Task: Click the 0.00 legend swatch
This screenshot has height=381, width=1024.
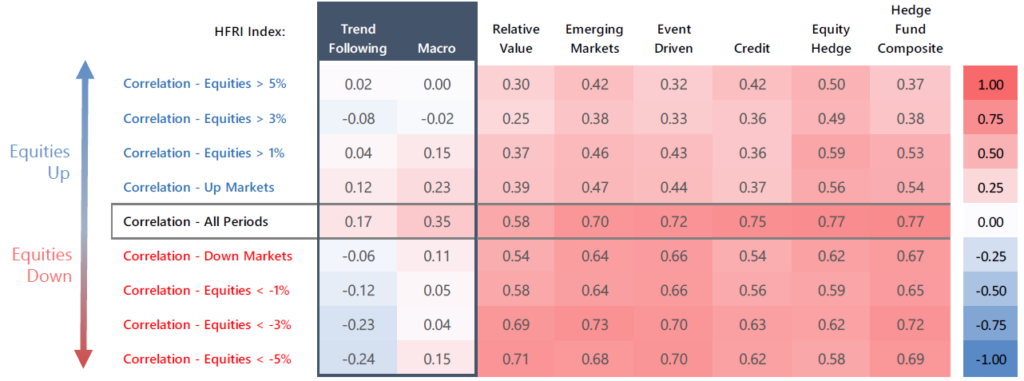Action: (x=990, y=222)
